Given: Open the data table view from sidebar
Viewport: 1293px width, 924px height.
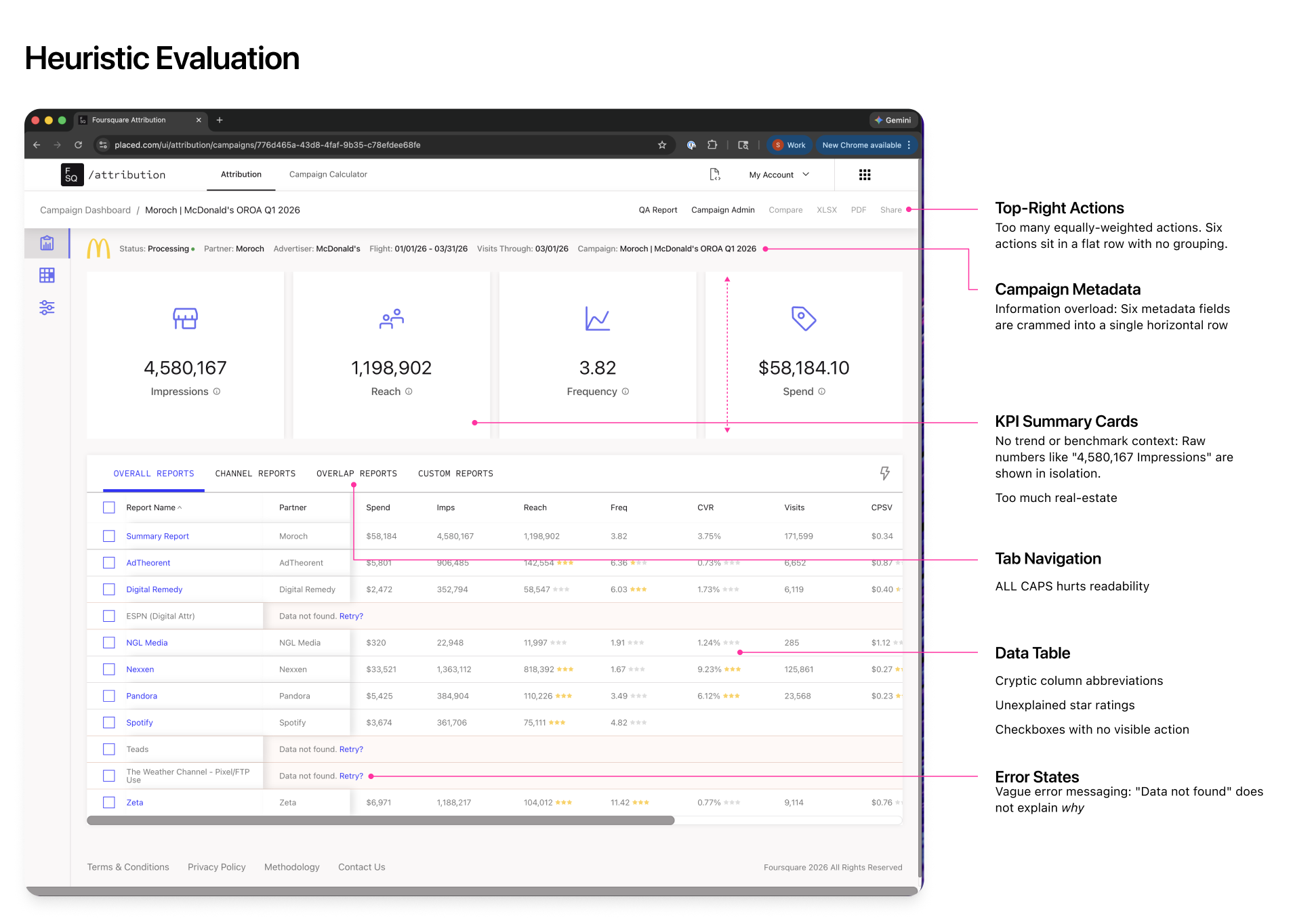Looking at the screenshot, I should [47, 275].
